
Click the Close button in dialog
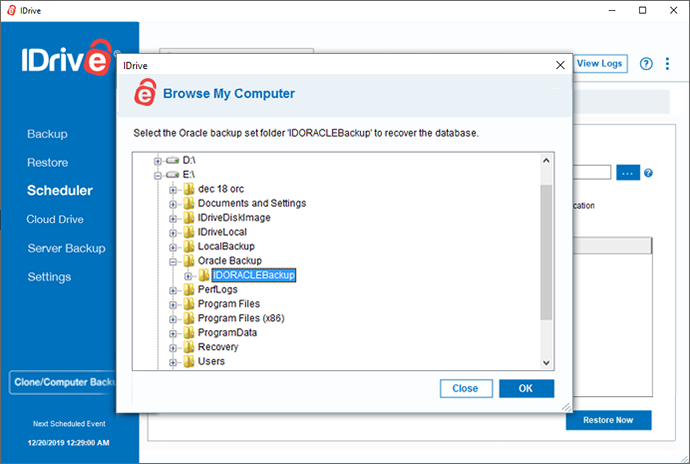coord(466,388)
